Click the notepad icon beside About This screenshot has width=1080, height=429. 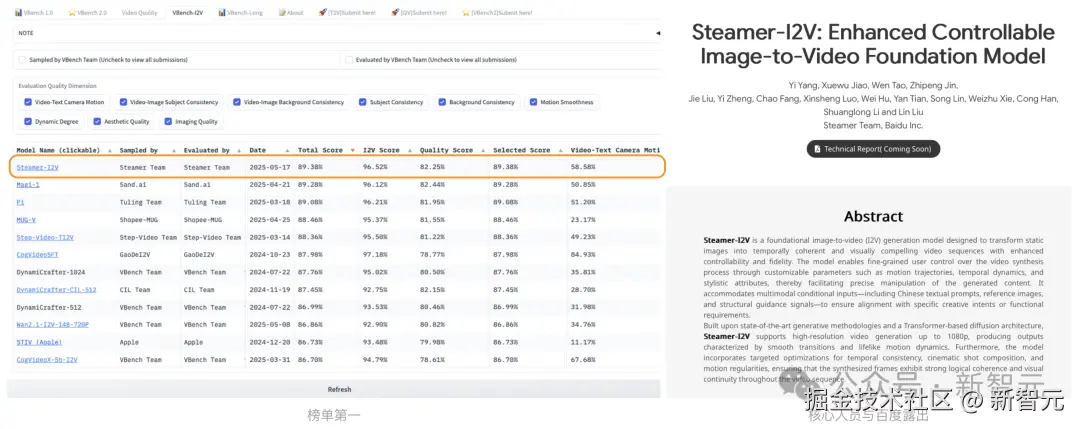282,13
